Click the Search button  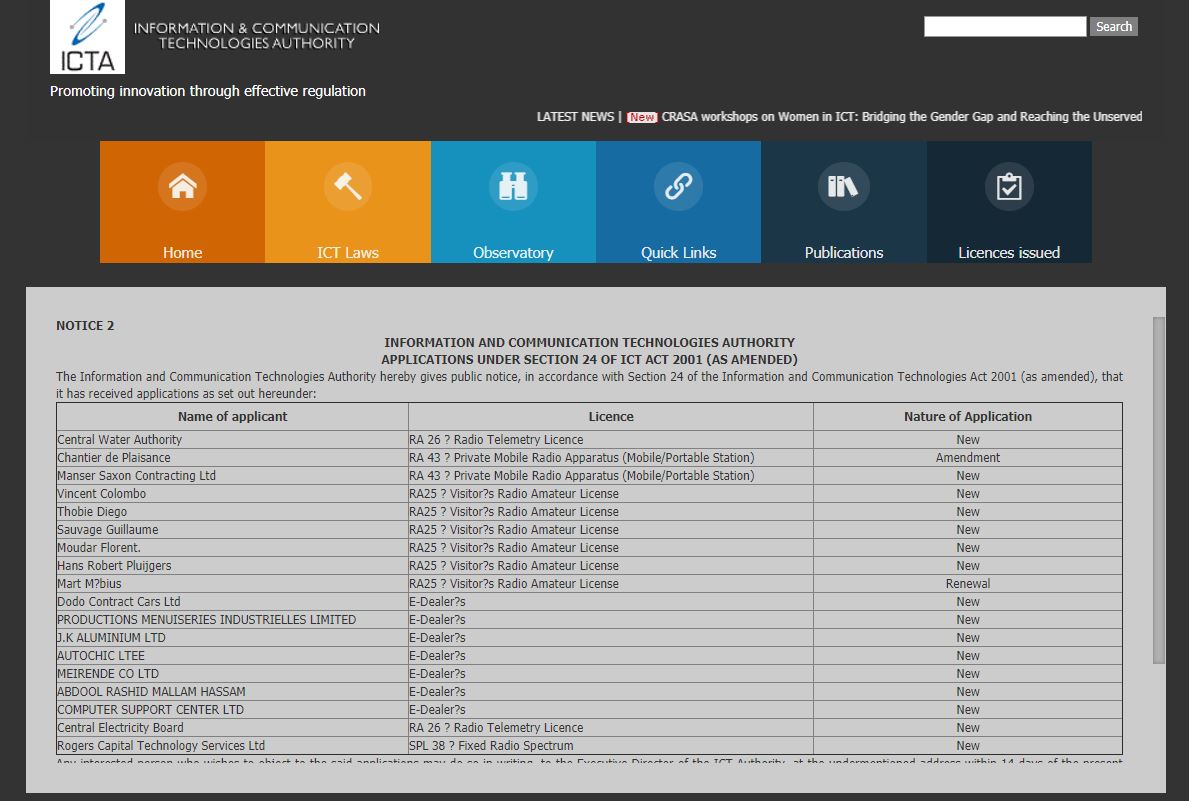1114,27
